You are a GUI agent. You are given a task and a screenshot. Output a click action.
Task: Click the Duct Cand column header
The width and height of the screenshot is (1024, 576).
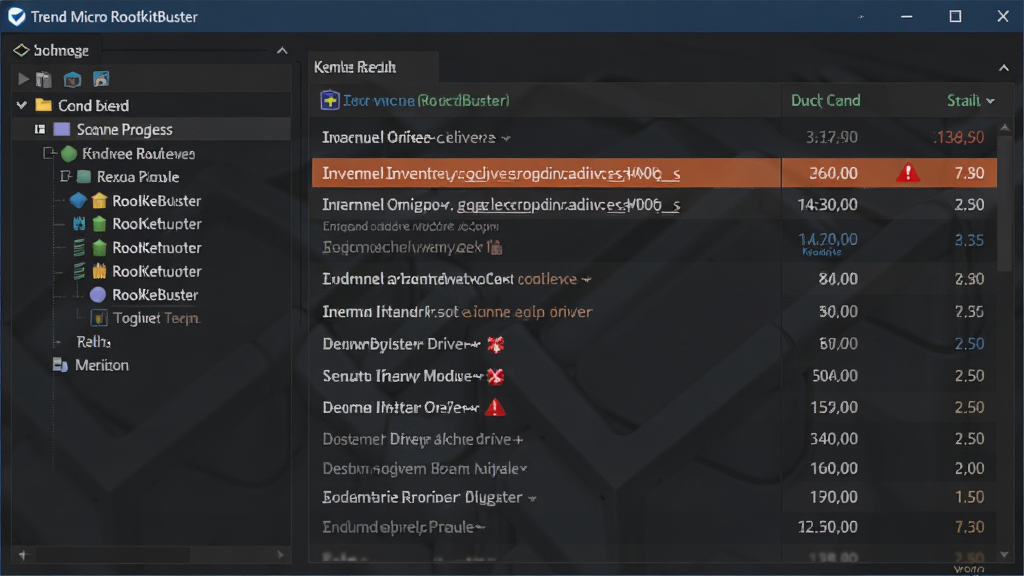825,101
